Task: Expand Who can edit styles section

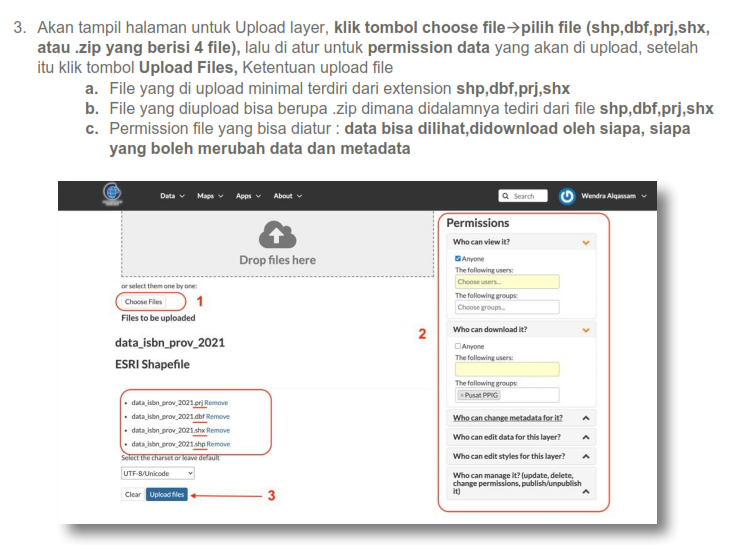Action: click(586, 456)
